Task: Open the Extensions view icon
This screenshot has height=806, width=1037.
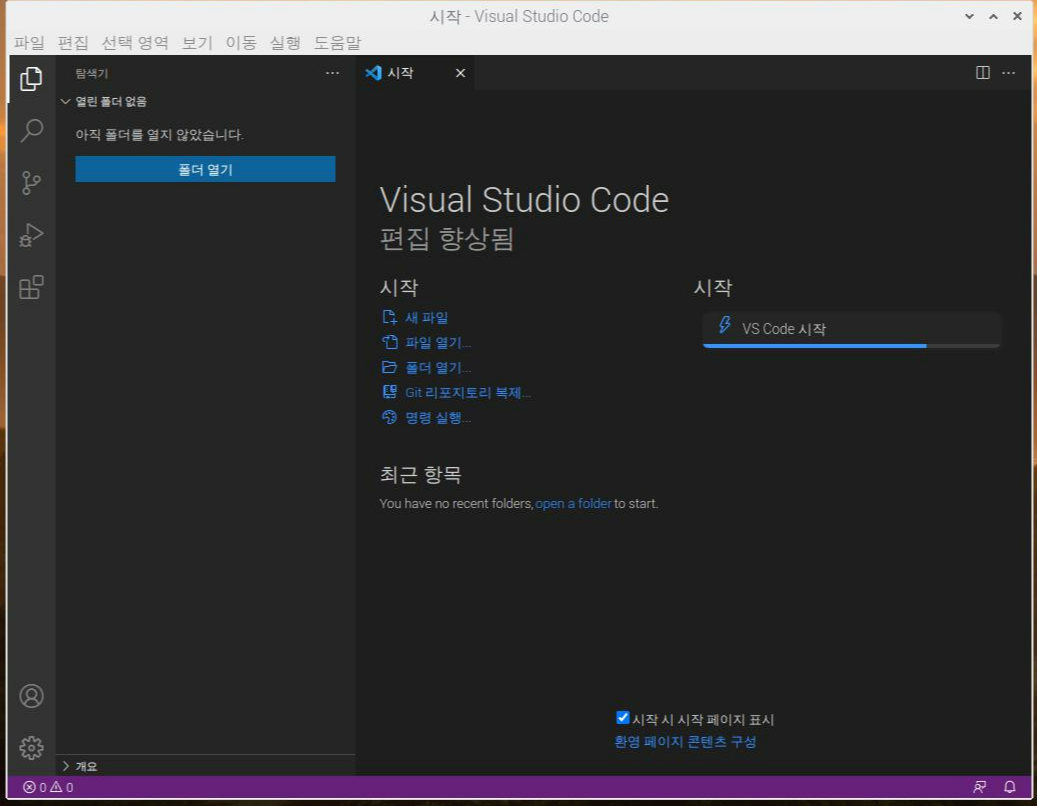Action: tap(31, 287)
